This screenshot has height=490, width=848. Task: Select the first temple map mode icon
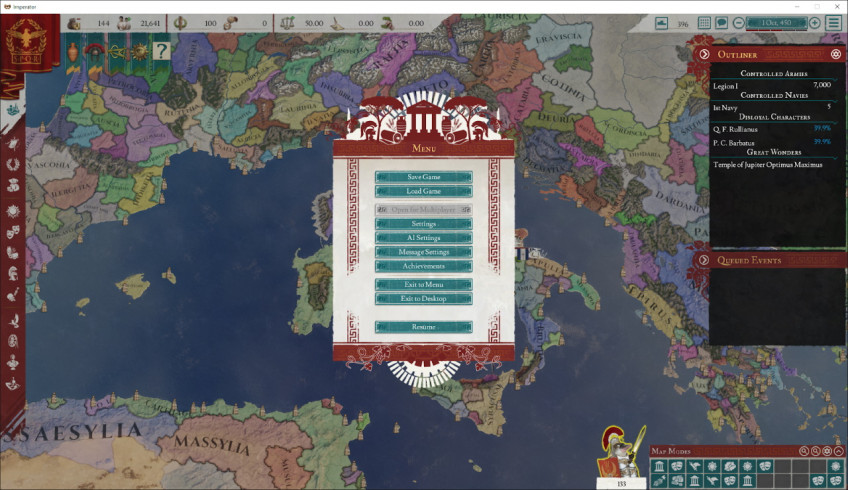coord(659,466)
